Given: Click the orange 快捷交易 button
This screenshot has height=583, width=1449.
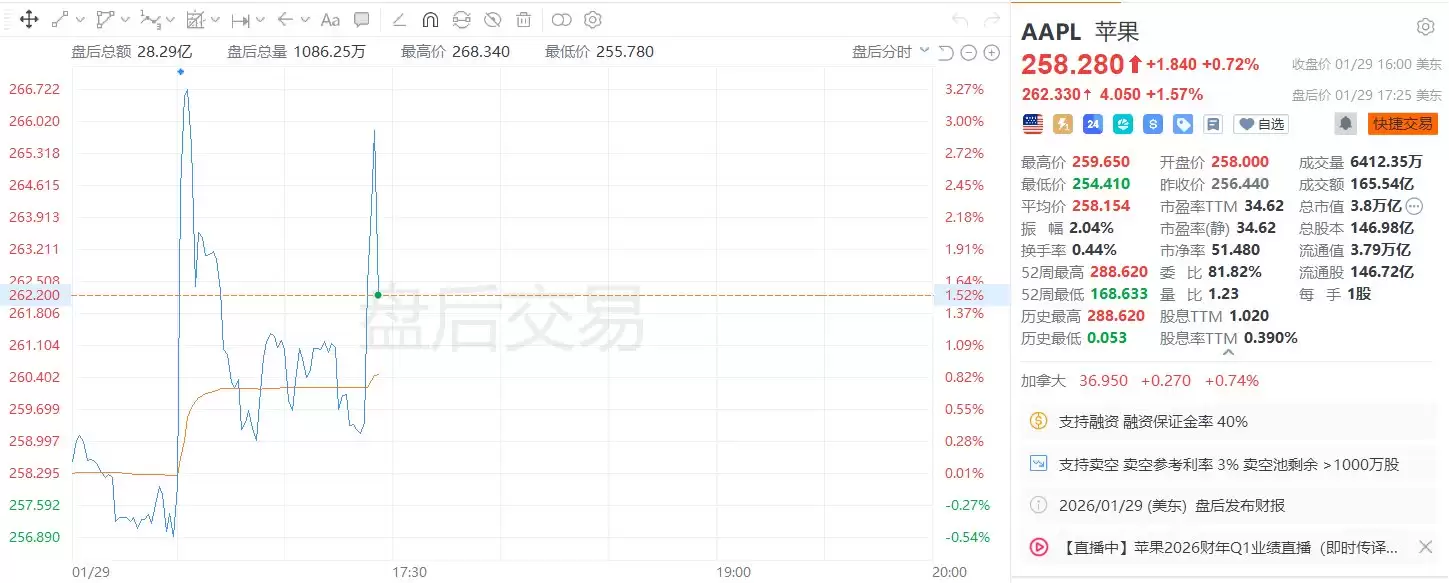Looking at the screenshot, I should tap(1402, 124).
